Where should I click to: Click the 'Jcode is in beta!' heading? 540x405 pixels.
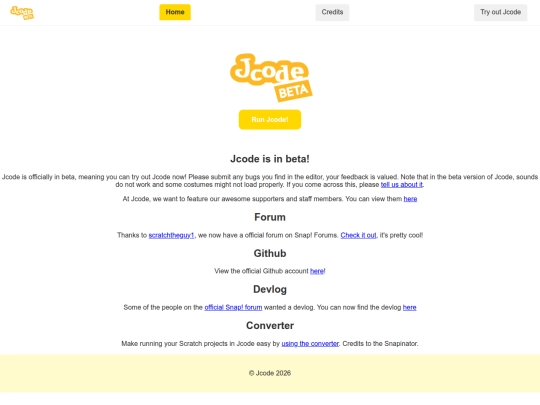pyautogui.click(x=270, y=159)
